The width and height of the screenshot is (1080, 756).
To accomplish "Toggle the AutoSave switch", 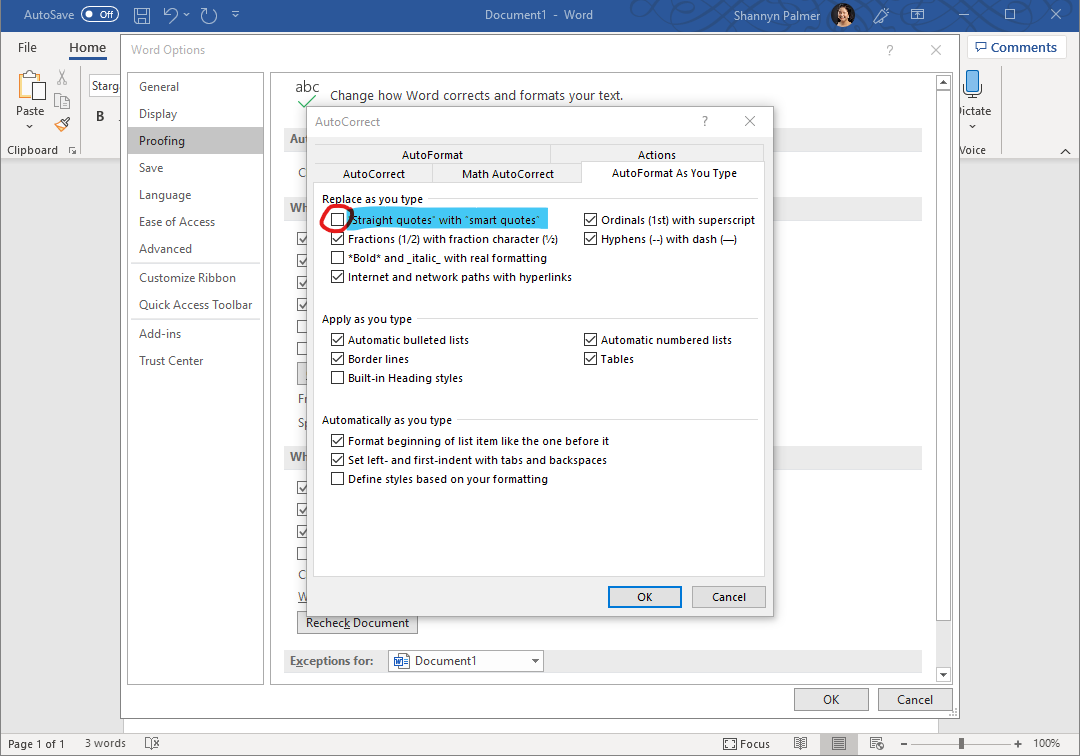I will (x=100, y=14).
